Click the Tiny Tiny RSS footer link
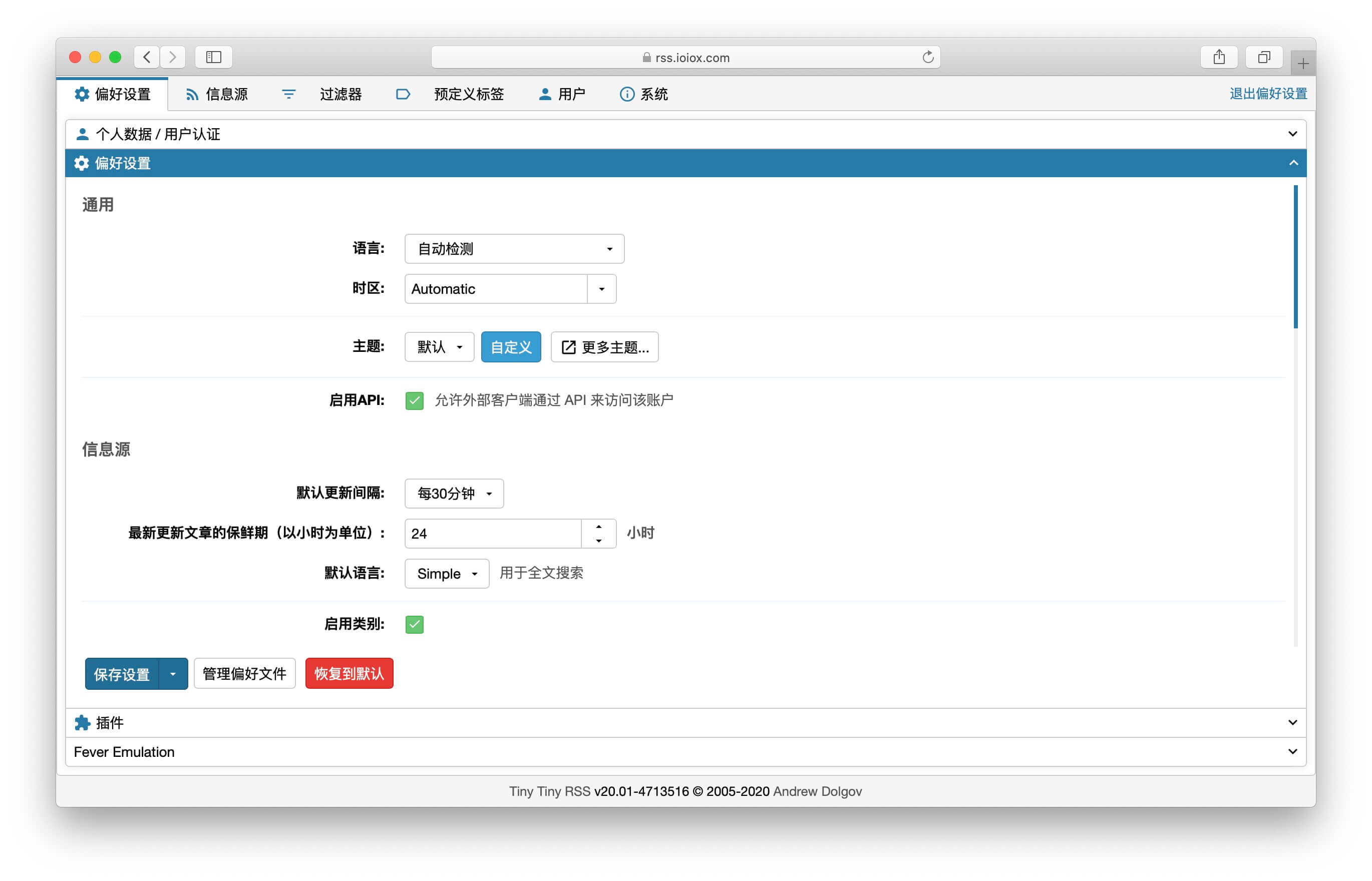This screenshot has height=881, width=1372. tap(549, 791)
